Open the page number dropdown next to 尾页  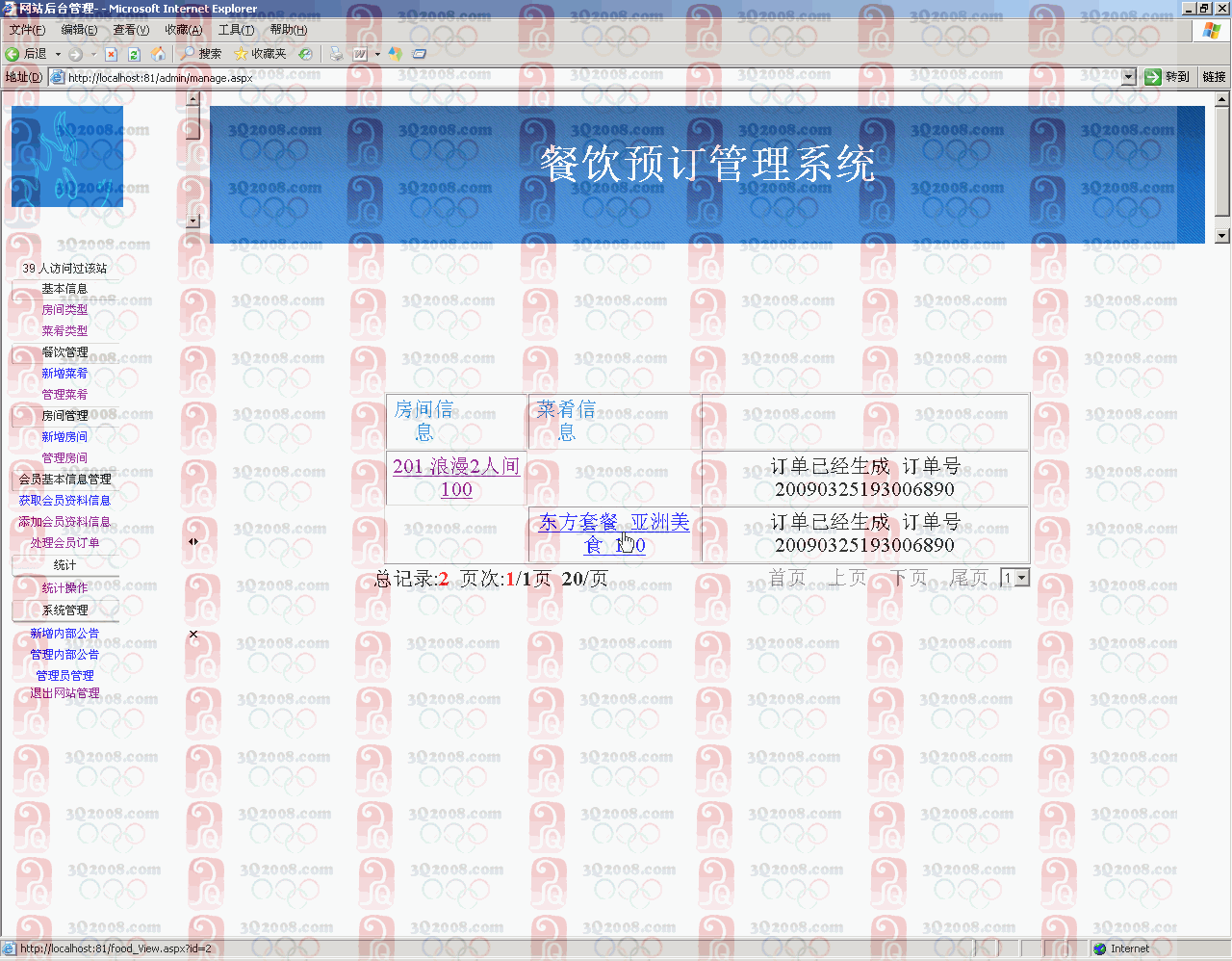[1022, 577]
